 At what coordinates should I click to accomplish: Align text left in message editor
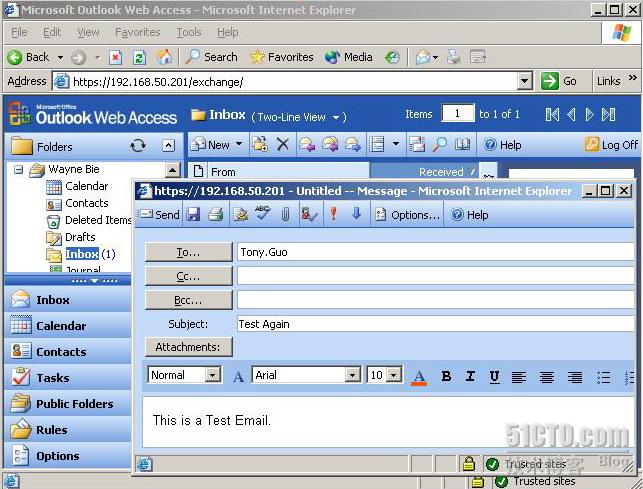(519, 377)
